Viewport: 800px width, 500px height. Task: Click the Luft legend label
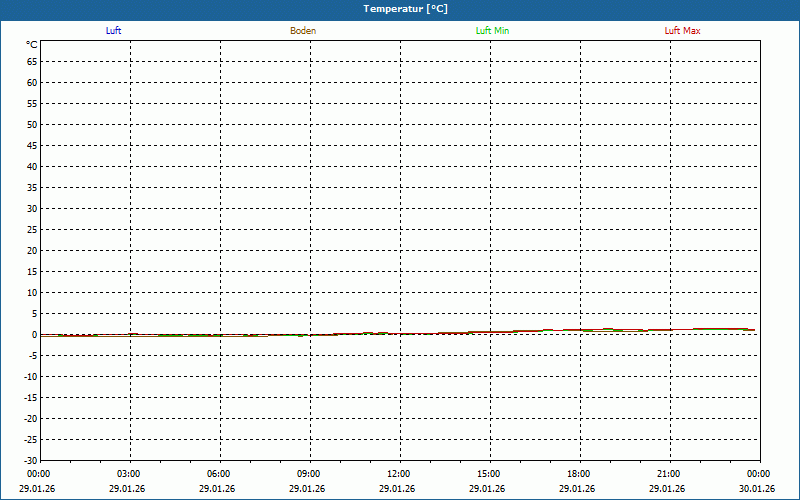(x=113, y=31)
